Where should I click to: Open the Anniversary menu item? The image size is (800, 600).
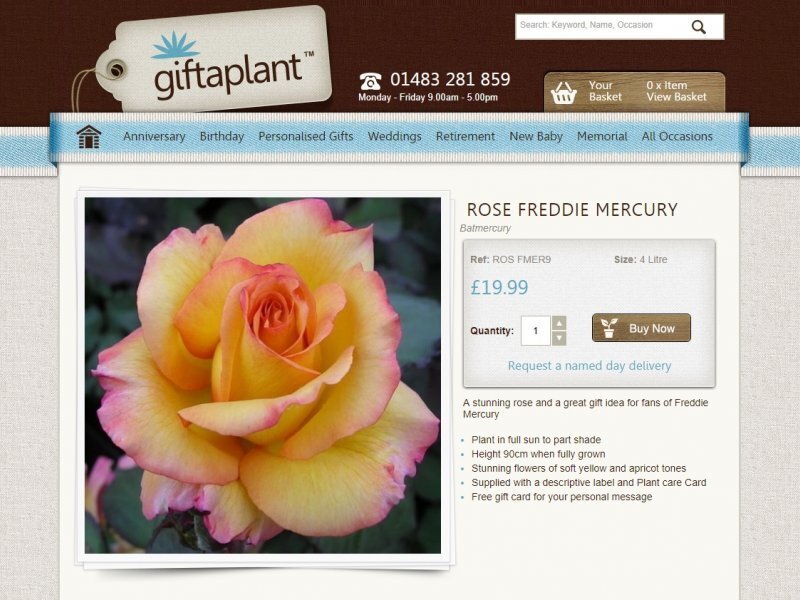tap(154, 137)
